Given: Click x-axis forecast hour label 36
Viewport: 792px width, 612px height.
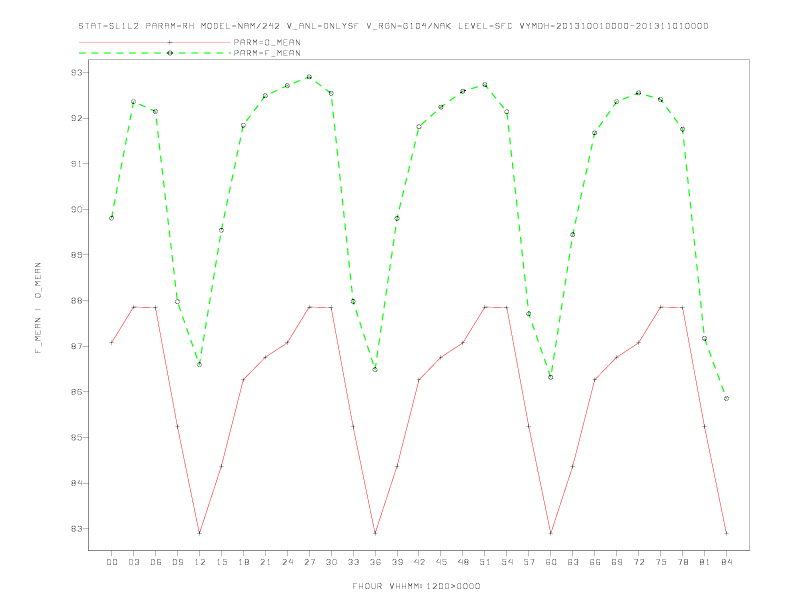Looking at the screenshot, I should click(375, 562).
